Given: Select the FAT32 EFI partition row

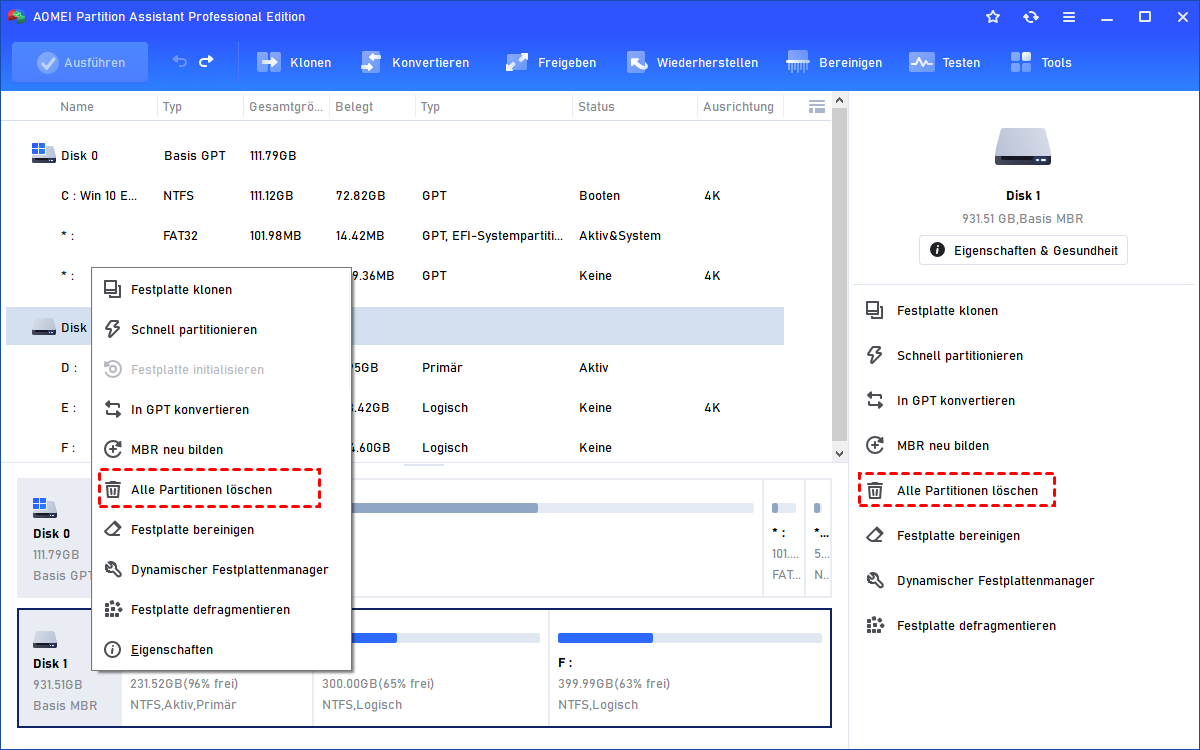Looking at the screenshot, I should pos(395,236).
